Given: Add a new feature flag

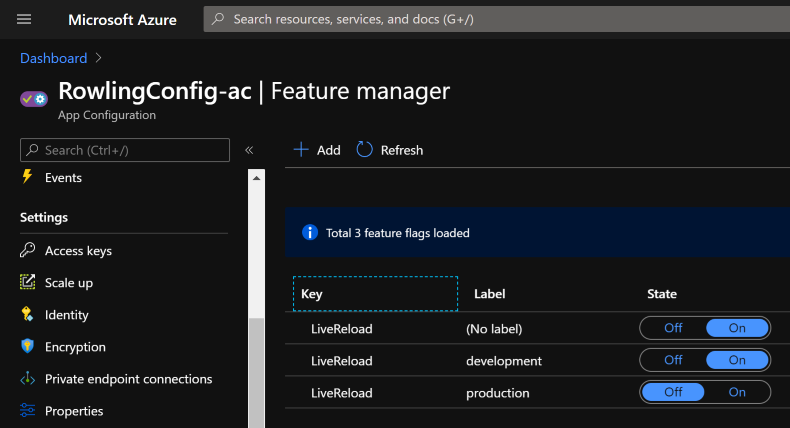Looking at the screenshot, I should coord(317,150).
